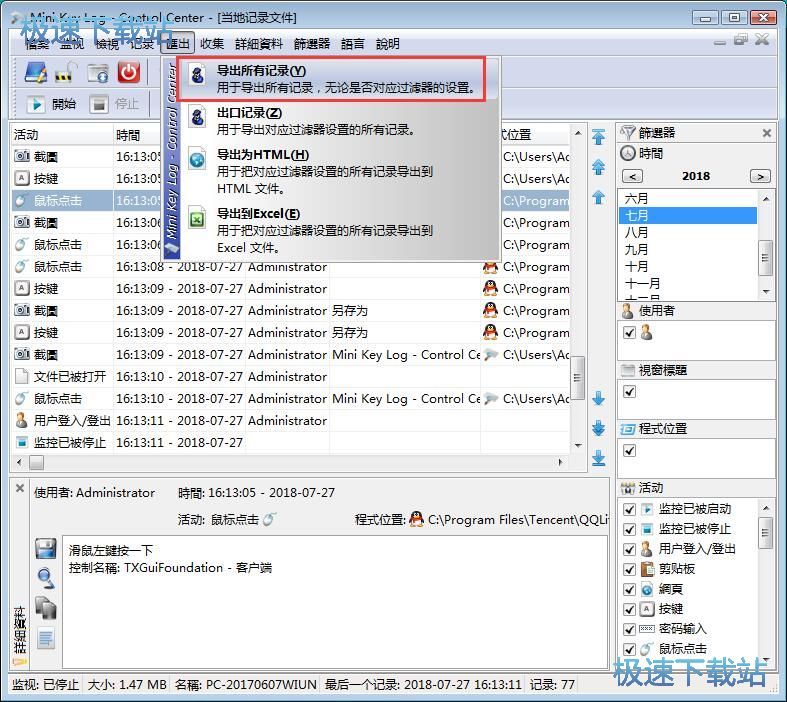787x702 pixels.
Task: Select 八月 in the month list
Action: pyautogui.click(x=688, y=233)
